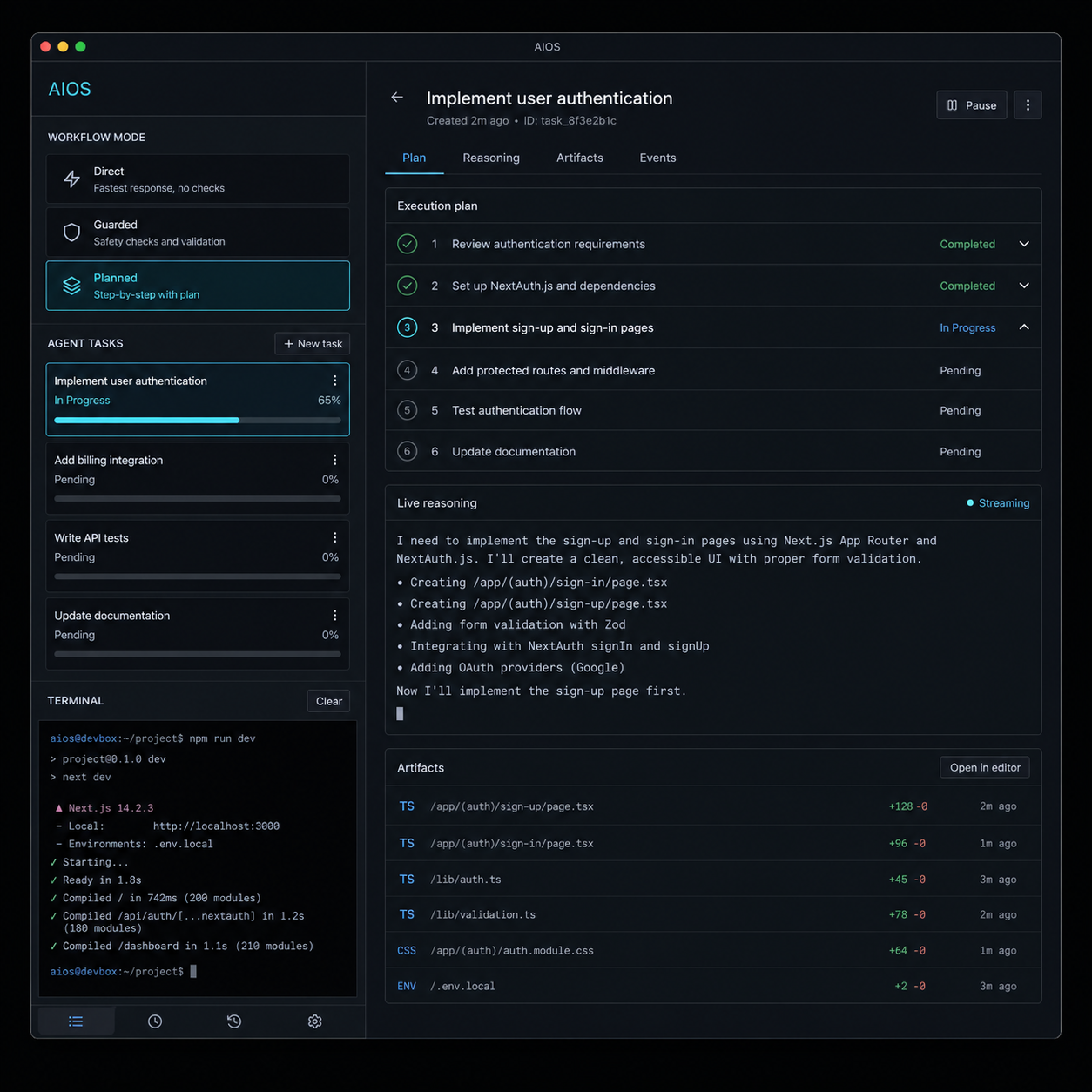Click the 65% progress value
1092x1092 pixels.
click(x=329, y=401)
